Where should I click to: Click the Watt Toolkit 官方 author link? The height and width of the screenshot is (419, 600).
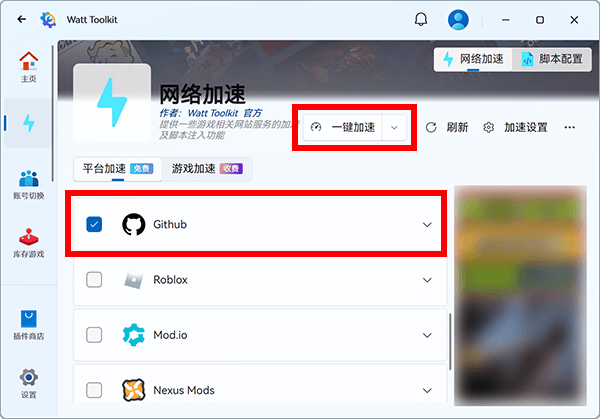tap(225, 113)
